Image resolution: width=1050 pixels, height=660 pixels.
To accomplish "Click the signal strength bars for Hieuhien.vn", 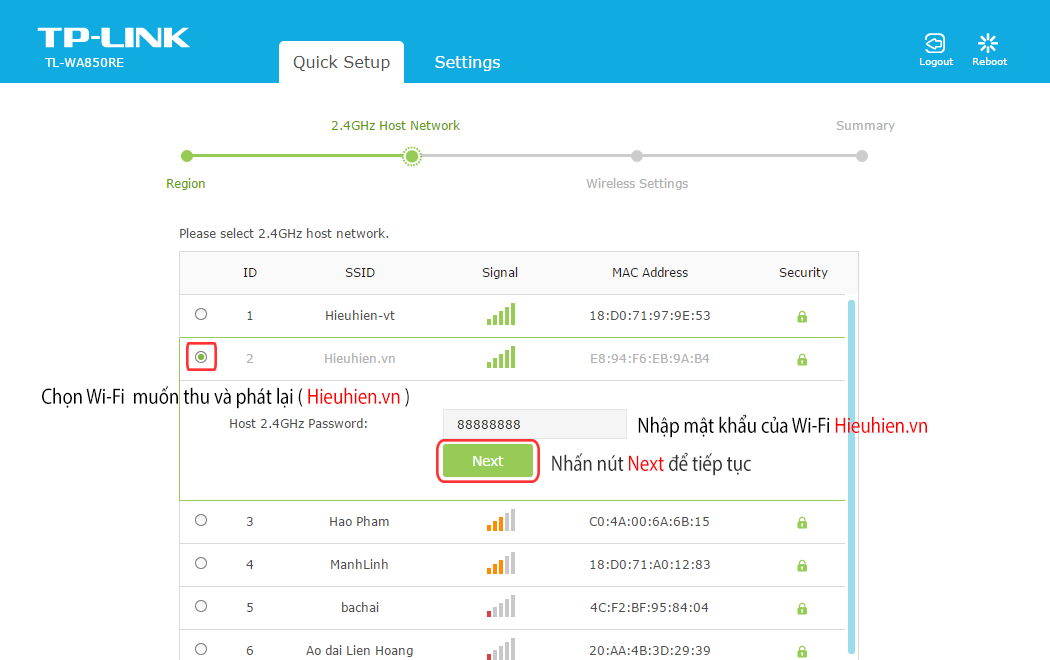I will click(x=500, y=357).
